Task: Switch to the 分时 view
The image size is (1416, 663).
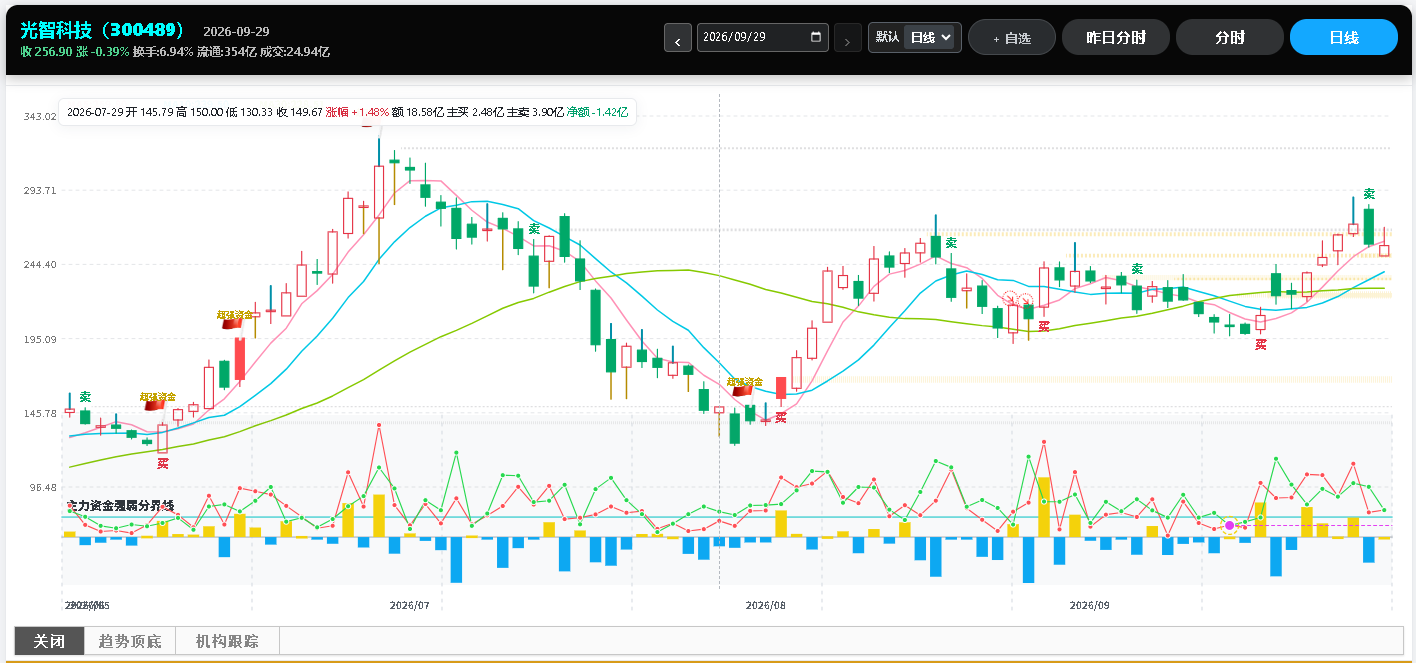Action: [x=1230, y=38]
